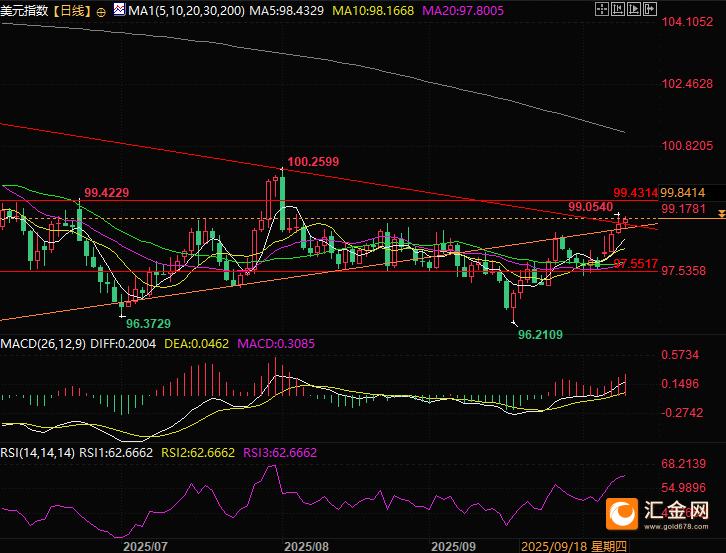
Task: Click the orange arrow marker on price axis
Action: [720, 220]
